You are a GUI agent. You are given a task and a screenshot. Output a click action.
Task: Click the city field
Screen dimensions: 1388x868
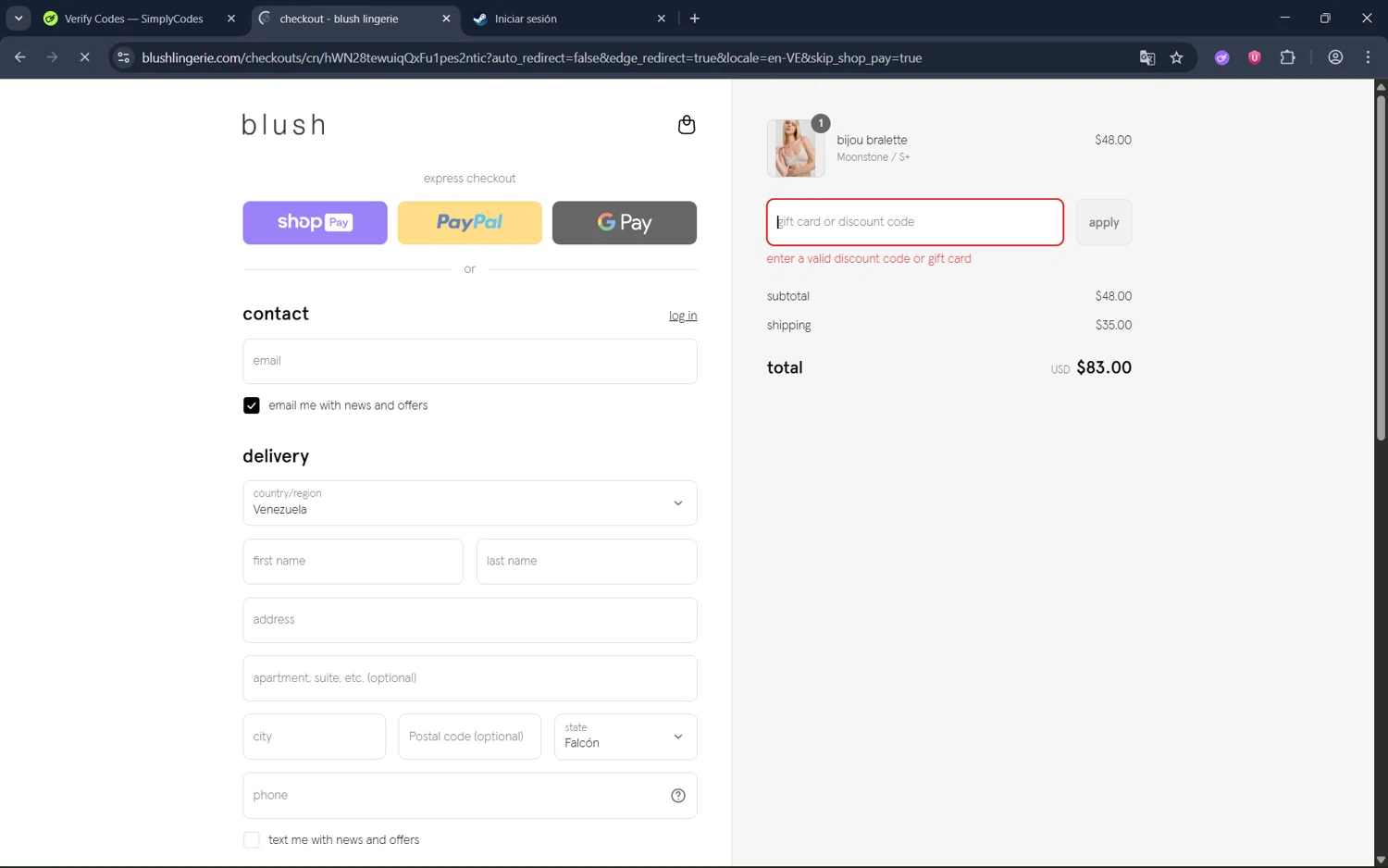coord(314,737)
